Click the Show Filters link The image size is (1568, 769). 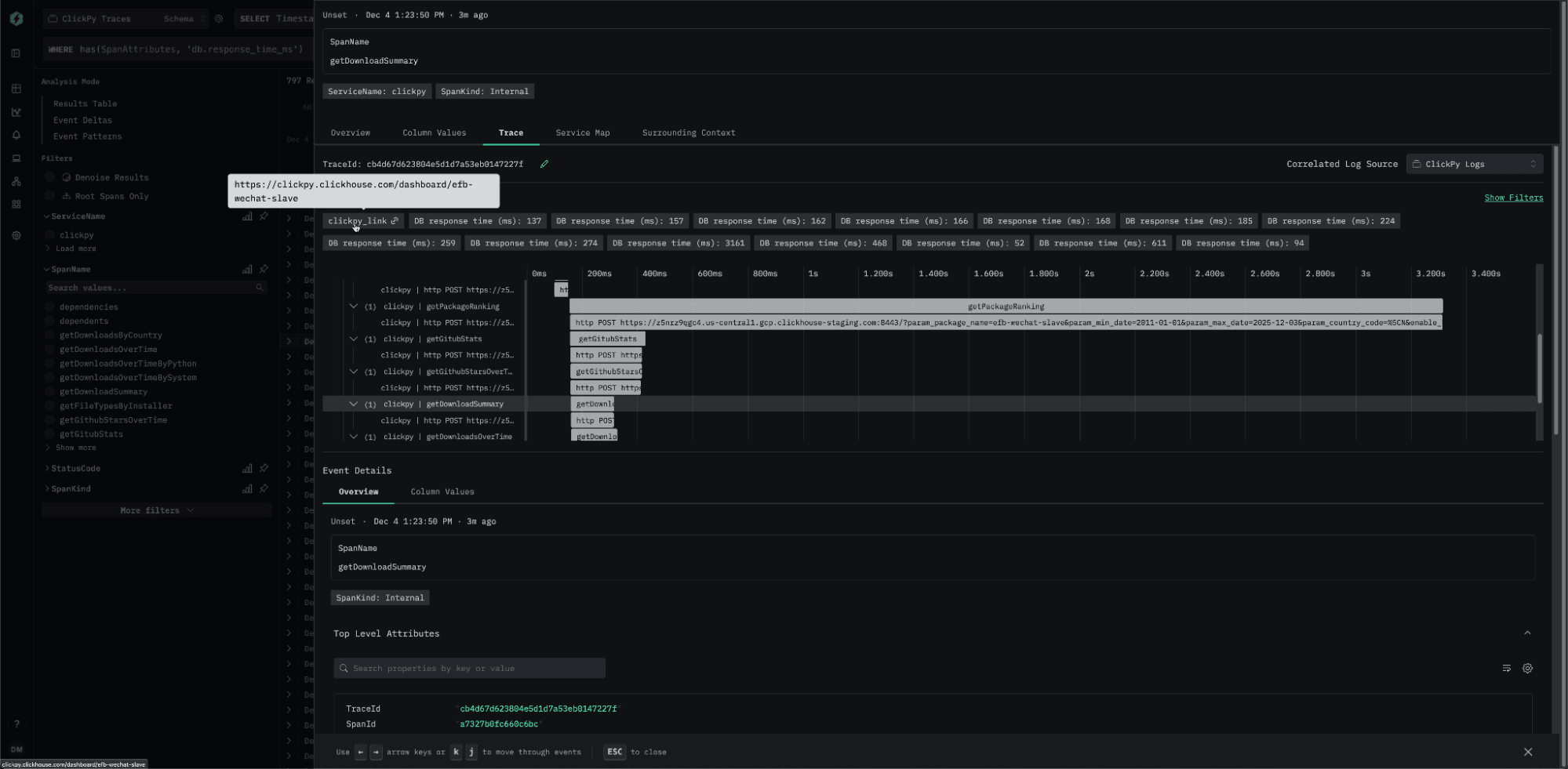(1513, 198)
